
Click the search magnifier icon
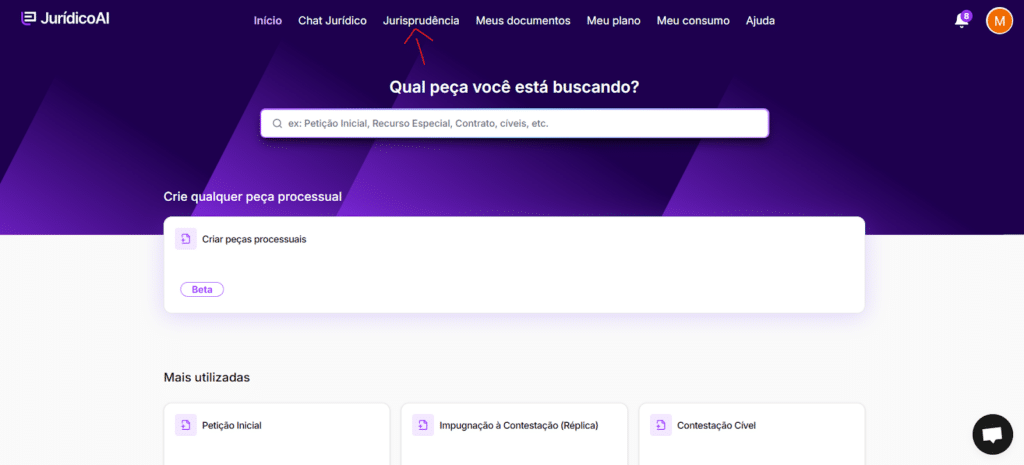277,124
